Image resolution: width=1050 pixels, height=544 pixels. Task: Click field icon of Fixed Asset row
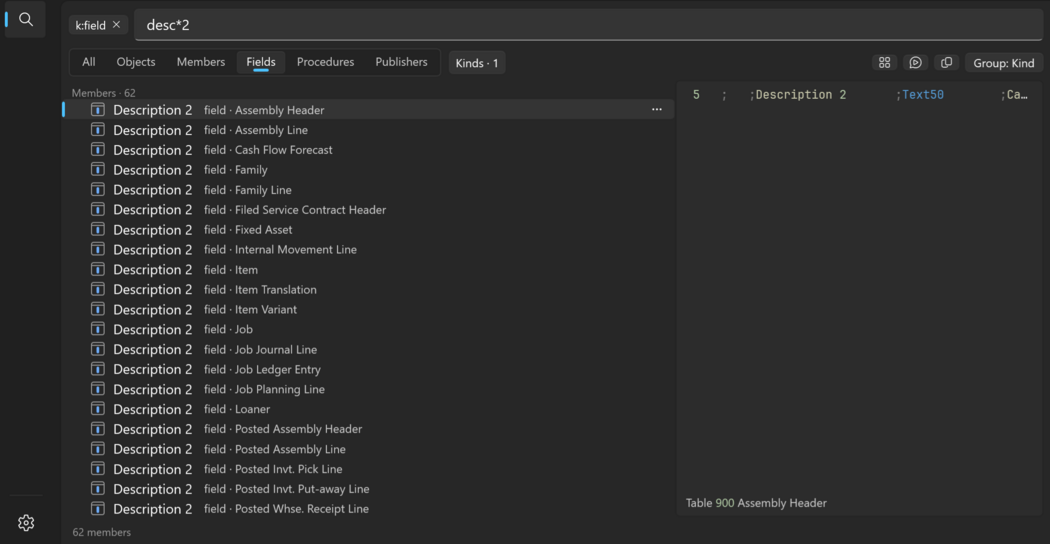[x=98, y=229]
